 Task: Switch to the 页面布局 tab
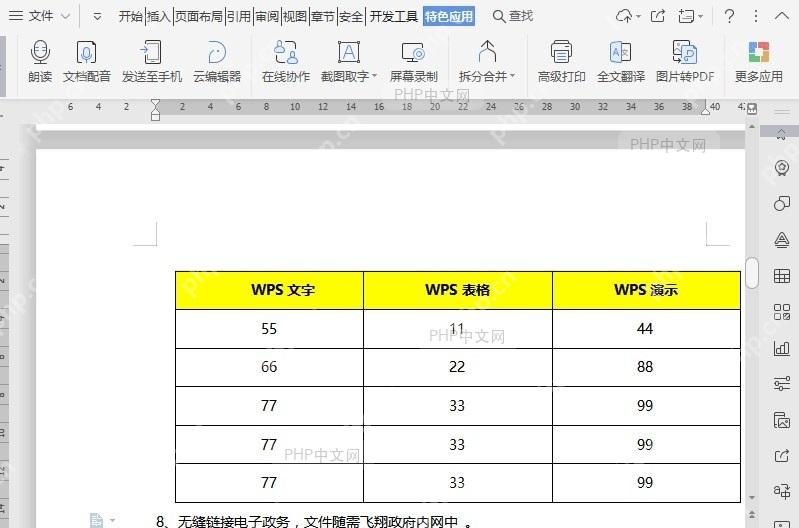pyautogui.click(x=199, y=17)
